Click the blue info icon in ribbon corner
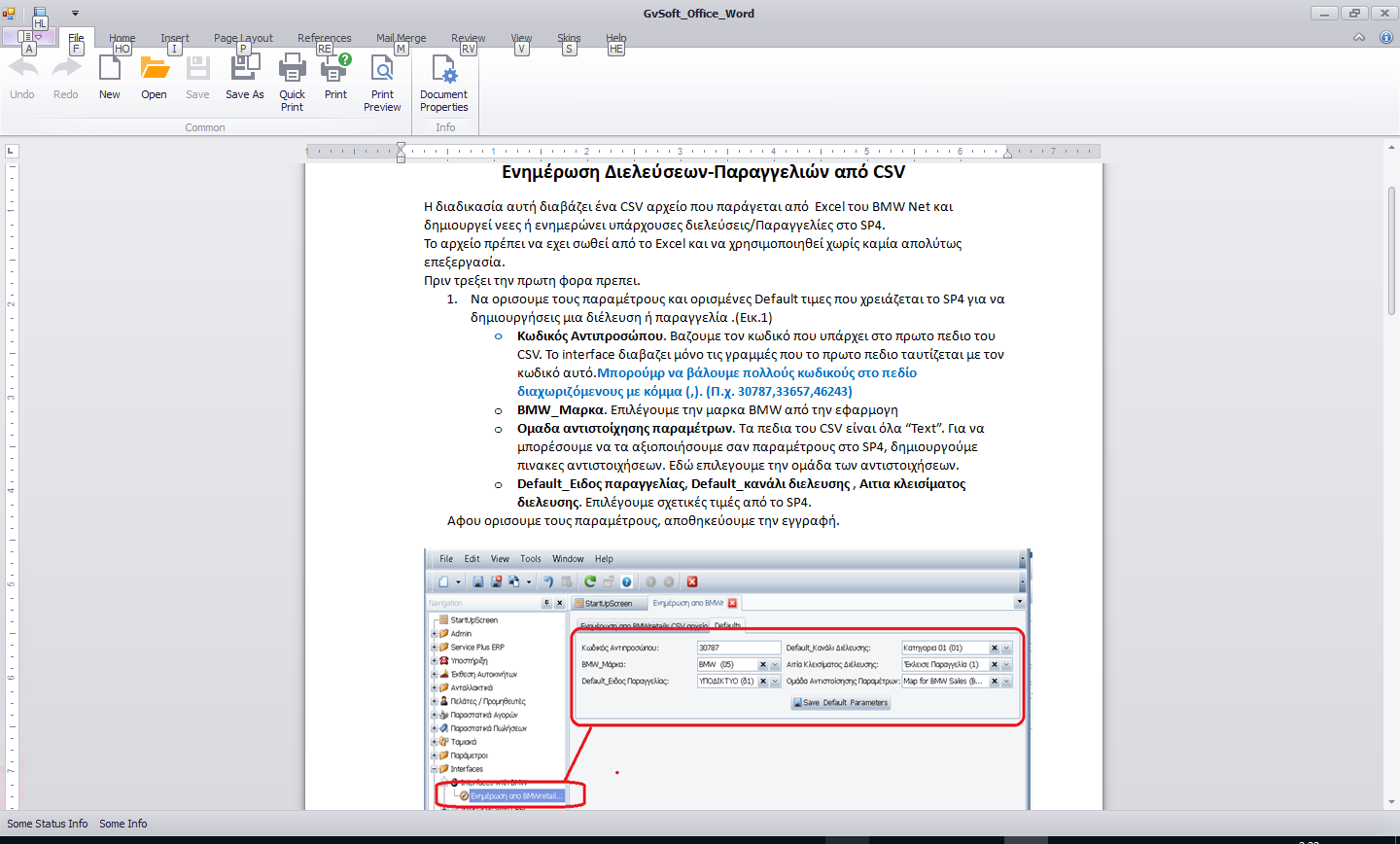 (1386, 37)
